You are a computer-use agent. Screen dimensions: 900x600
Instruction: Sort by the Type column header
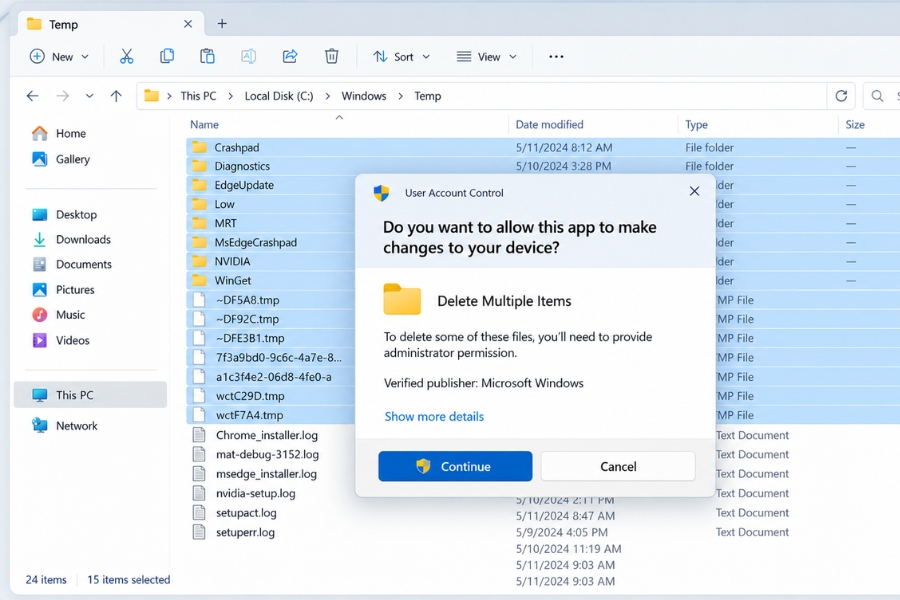click(x=696, y=124)
